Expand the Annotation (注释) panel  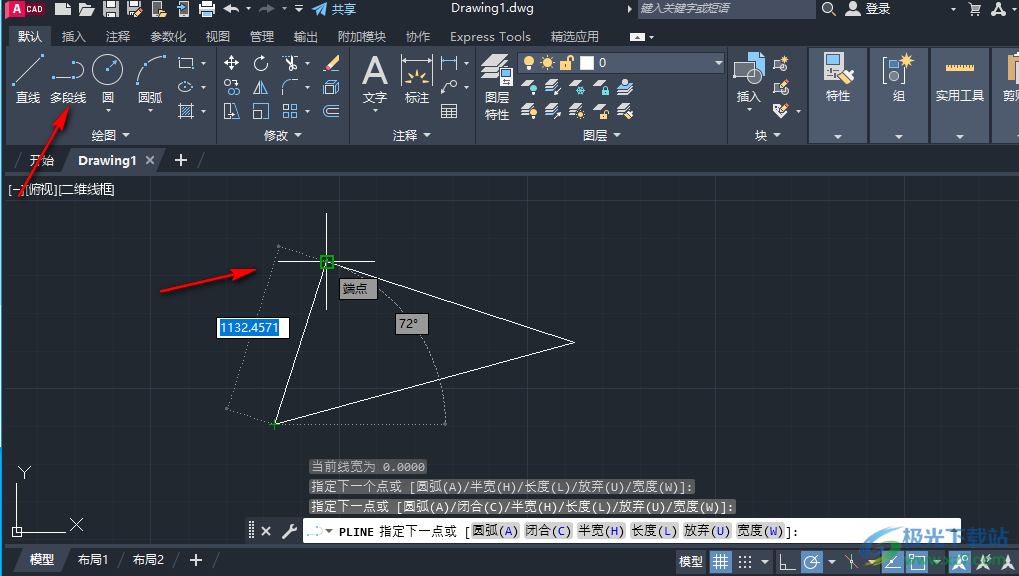(x=412, y=135)
